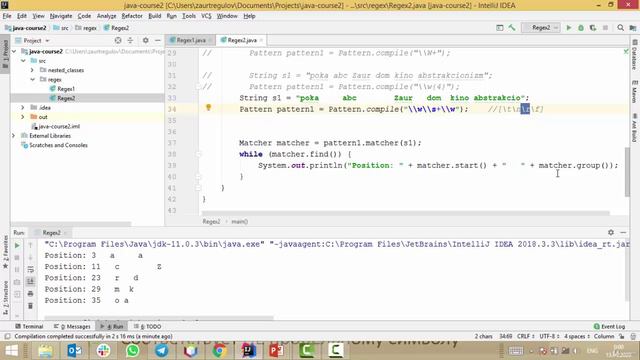Open Search Everywhere magnifier
640x360 pixels.
[620, 28]
